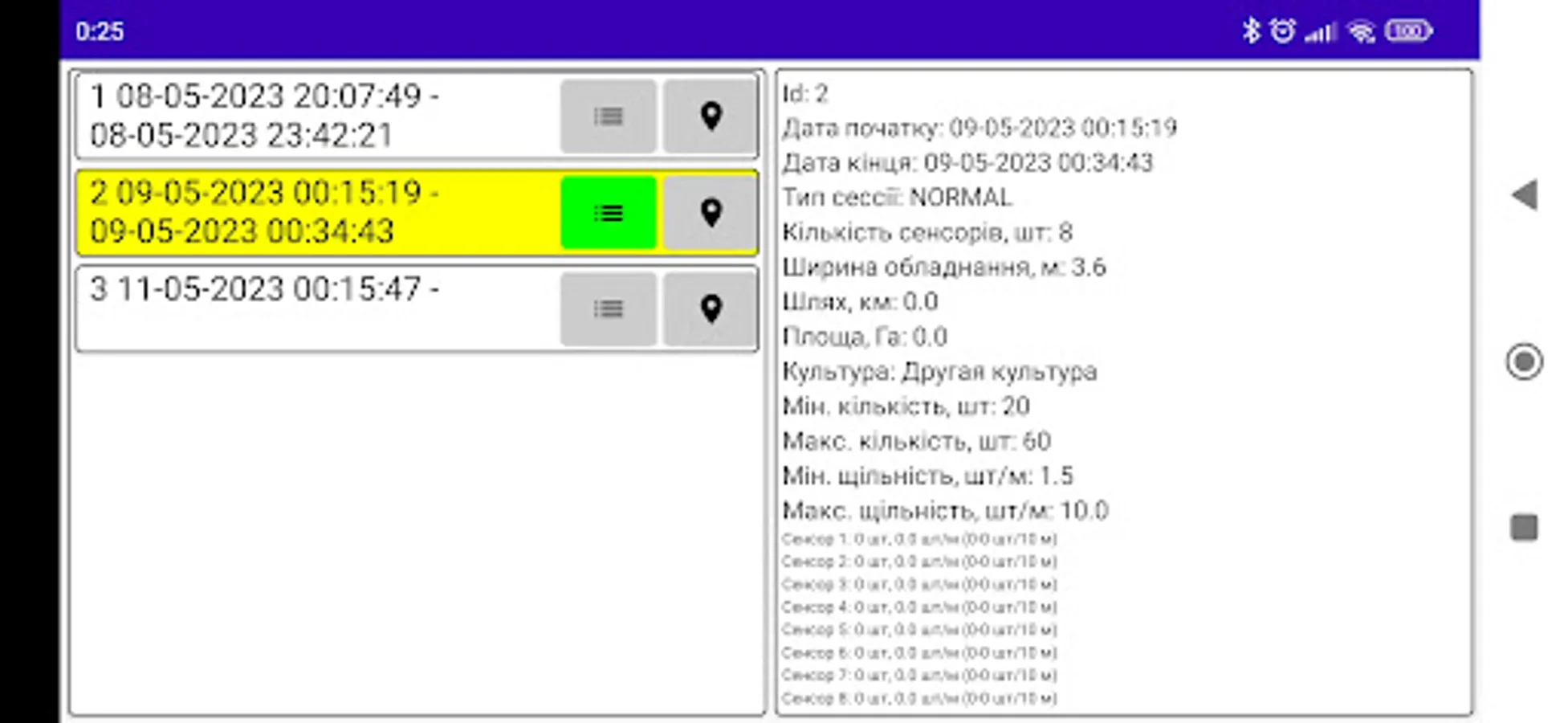Tap 'Макс. кількість, шт: 60' line
The height and width of the screenshot is (723, 1568).
coord(916,441)
